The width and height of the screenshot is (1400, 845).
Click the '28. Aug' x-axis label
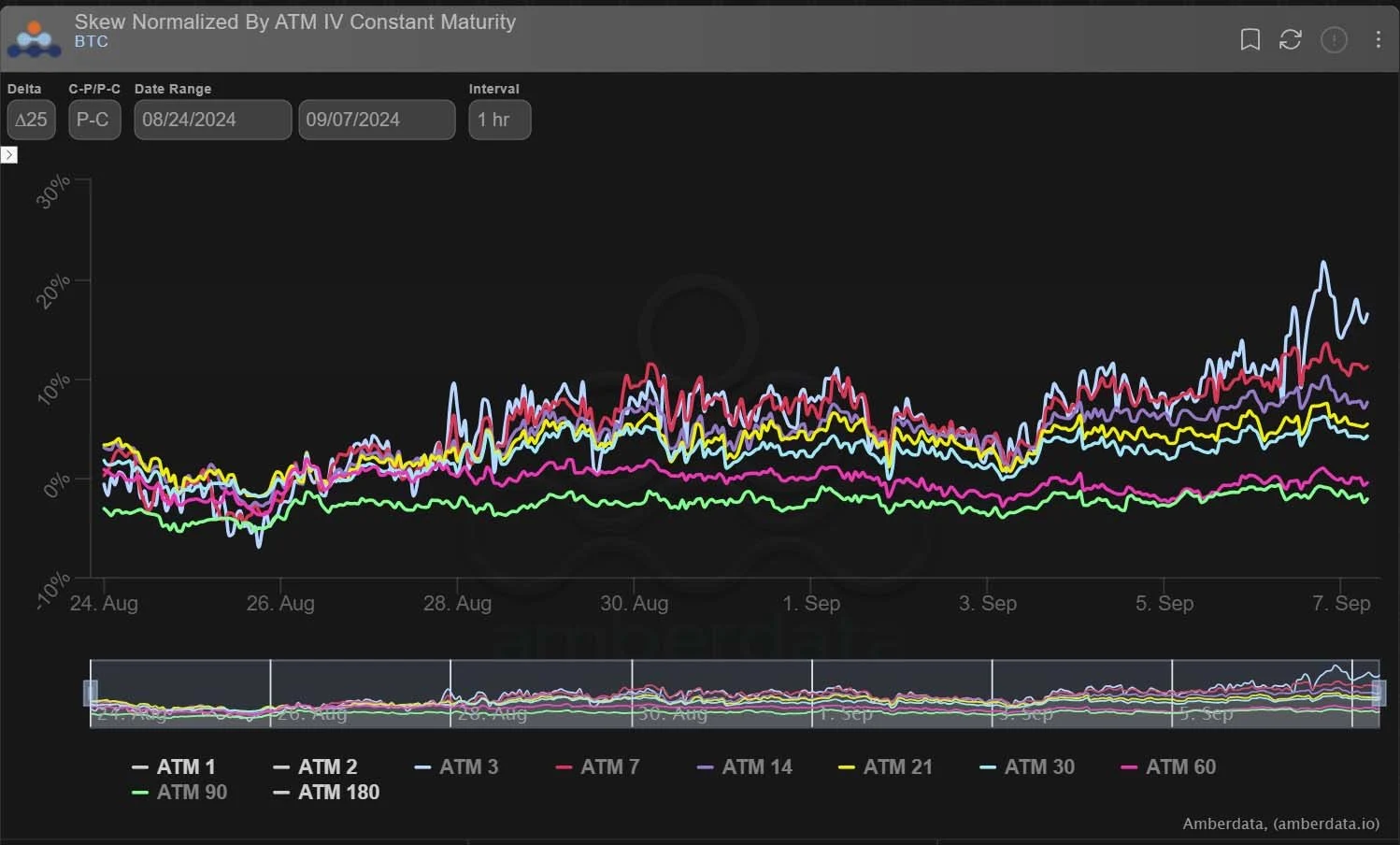coord(457,603)
